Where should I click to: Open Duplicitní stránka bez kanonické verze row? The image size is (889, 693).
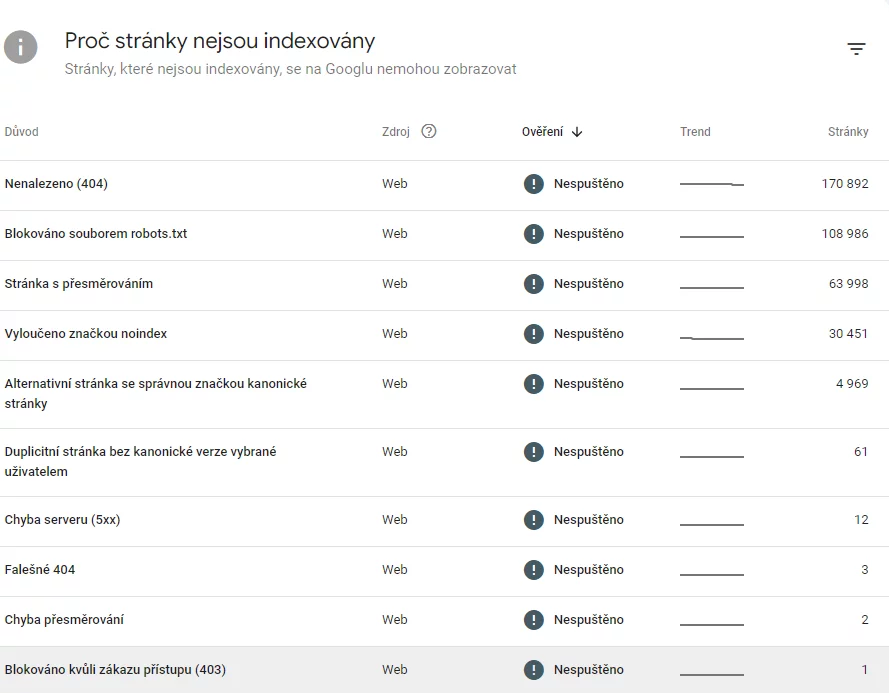click(444, 462)
